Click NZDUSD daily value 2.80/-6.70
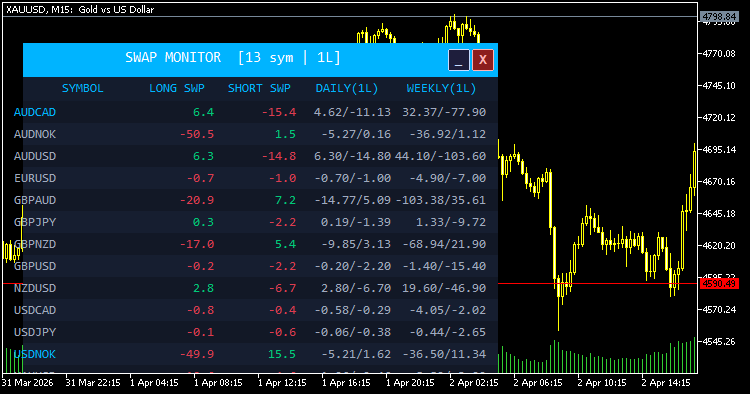 pyautogui.click(x=356, y=288)
